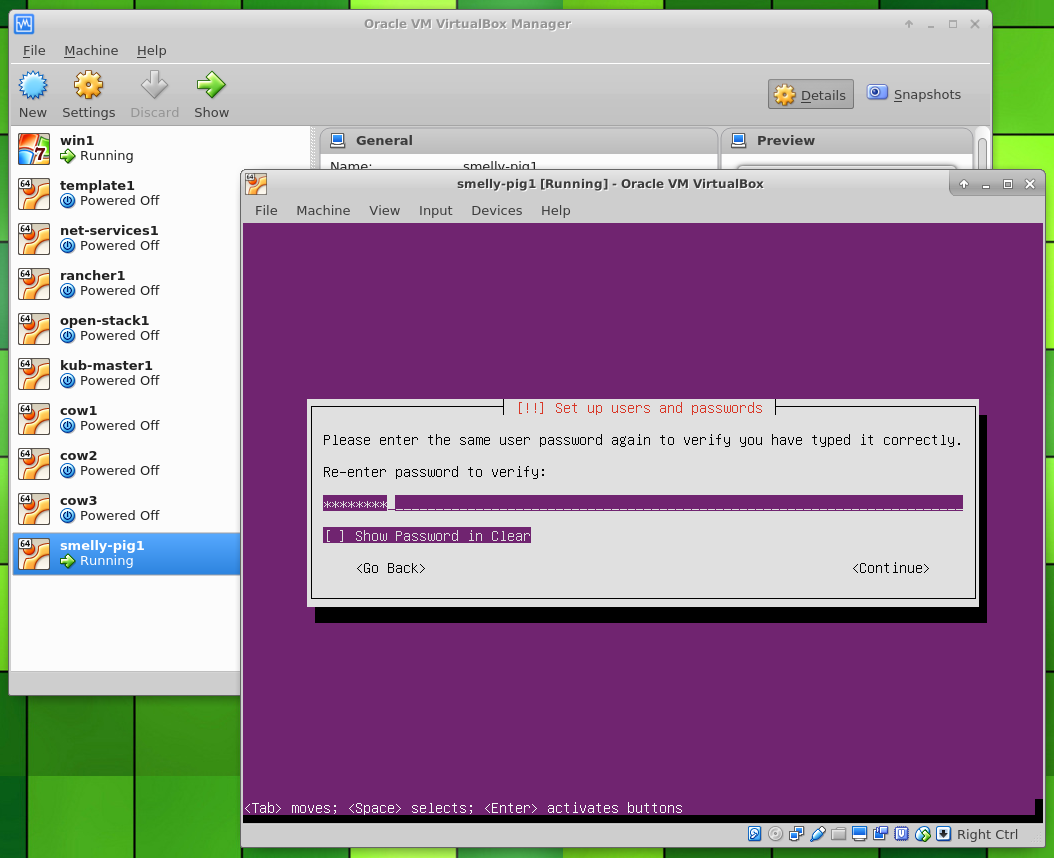Click Right Ctrl host key indicator
The image size is (1054, 858).
[x=987, y=834]
